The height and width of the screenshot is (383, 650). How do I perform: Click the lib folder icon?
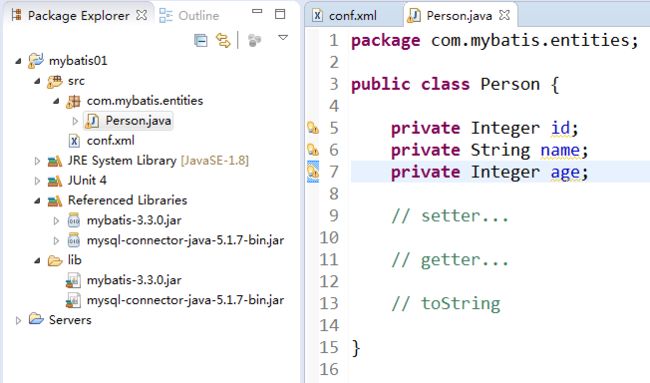click(x=55, y=260)
